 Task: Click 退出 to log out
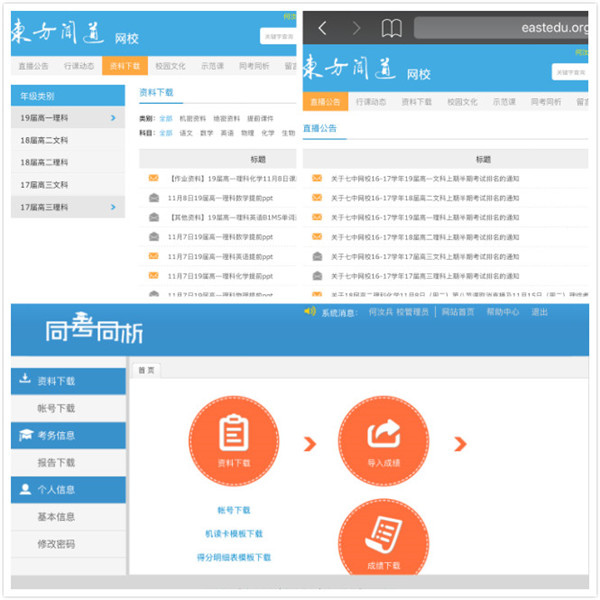pos(539,312)
